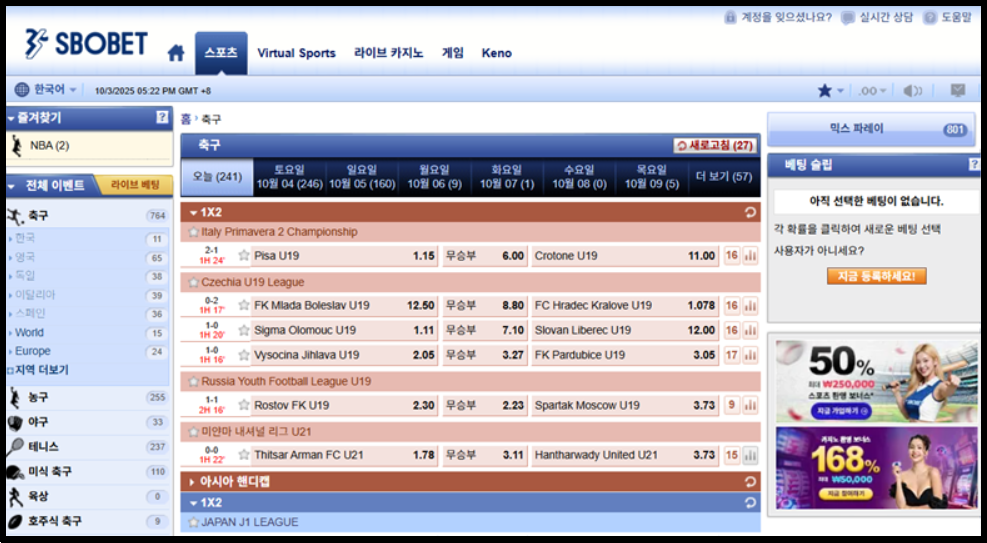Viewport: 987px width, 543px height.
Task: Open the 더 보기 (57) dates dropdown
Action: 723,177
